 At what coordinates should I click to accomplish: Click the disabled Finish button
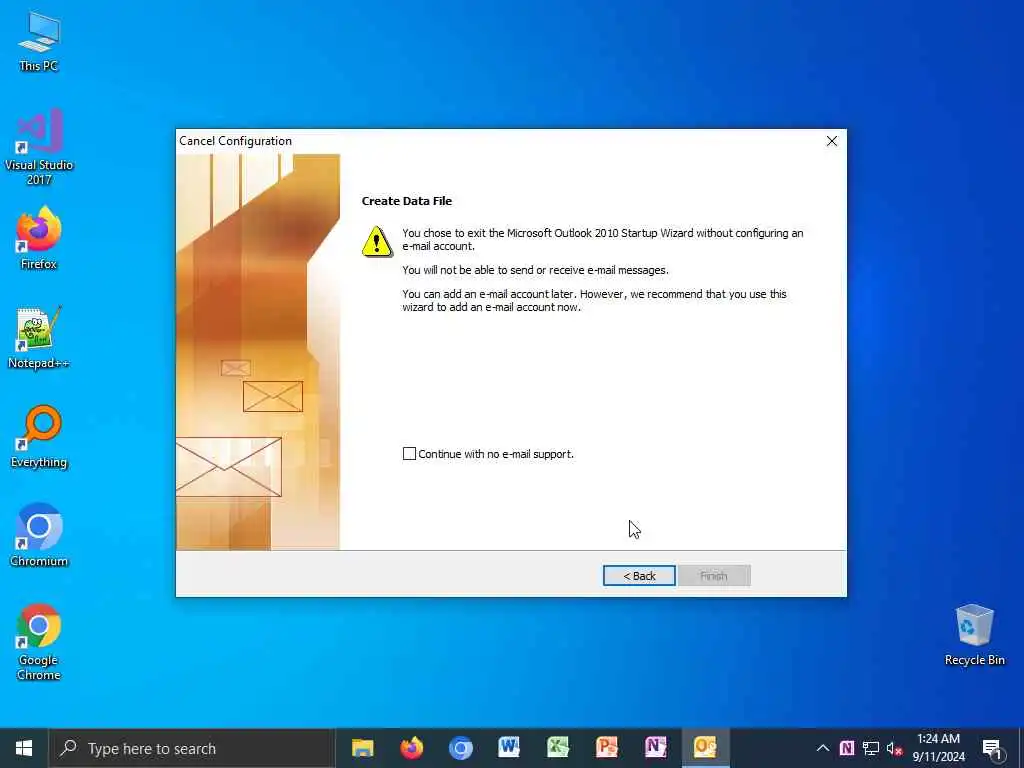[x=714, y=575]
